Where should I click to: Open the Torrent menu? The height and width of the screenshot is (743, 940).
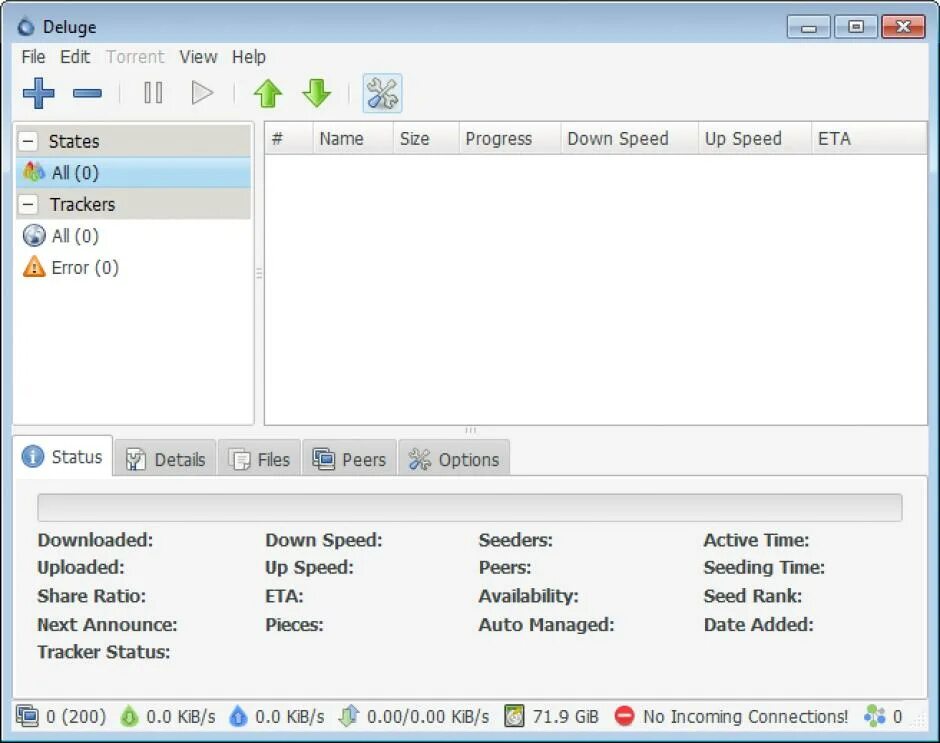[x=135, y=57]
